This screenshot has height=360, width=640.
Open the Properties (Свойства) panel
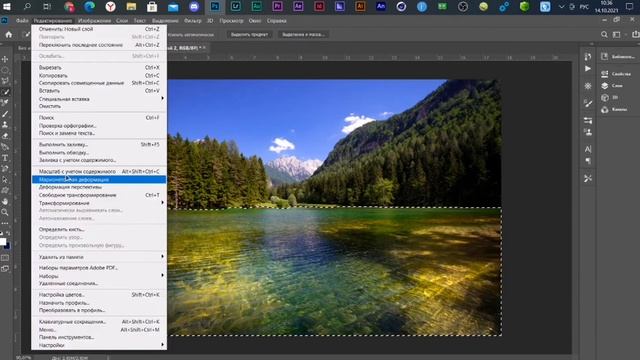616,74
